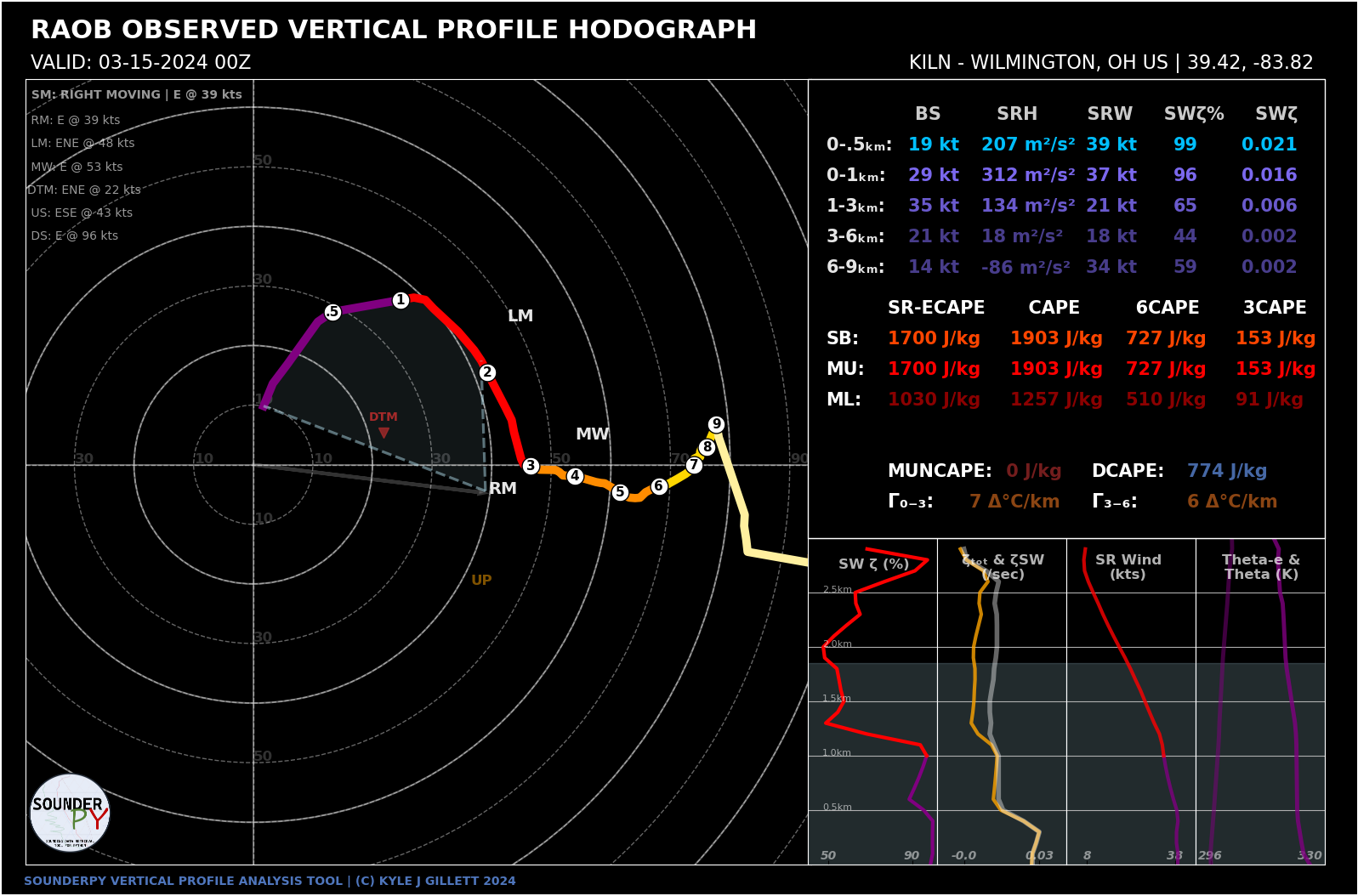Click the 3-6 lapse rate 6 Δ°C/km
This screenshot has height=896, width=1358.
click(1232, 502)
